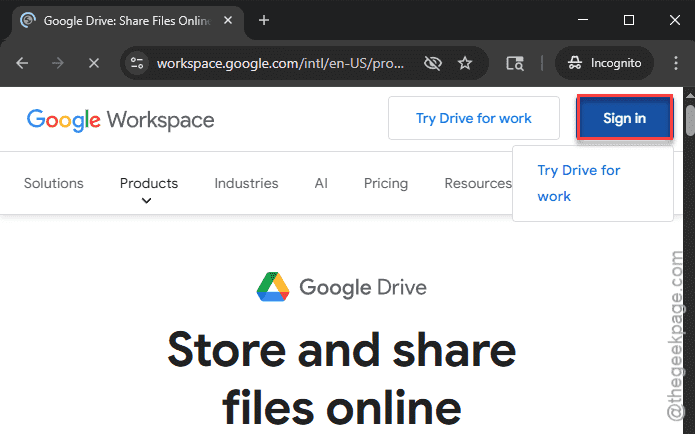Viewport: 695px width, 434px height.
Task: Select the AI menu item
Action: 321,183
